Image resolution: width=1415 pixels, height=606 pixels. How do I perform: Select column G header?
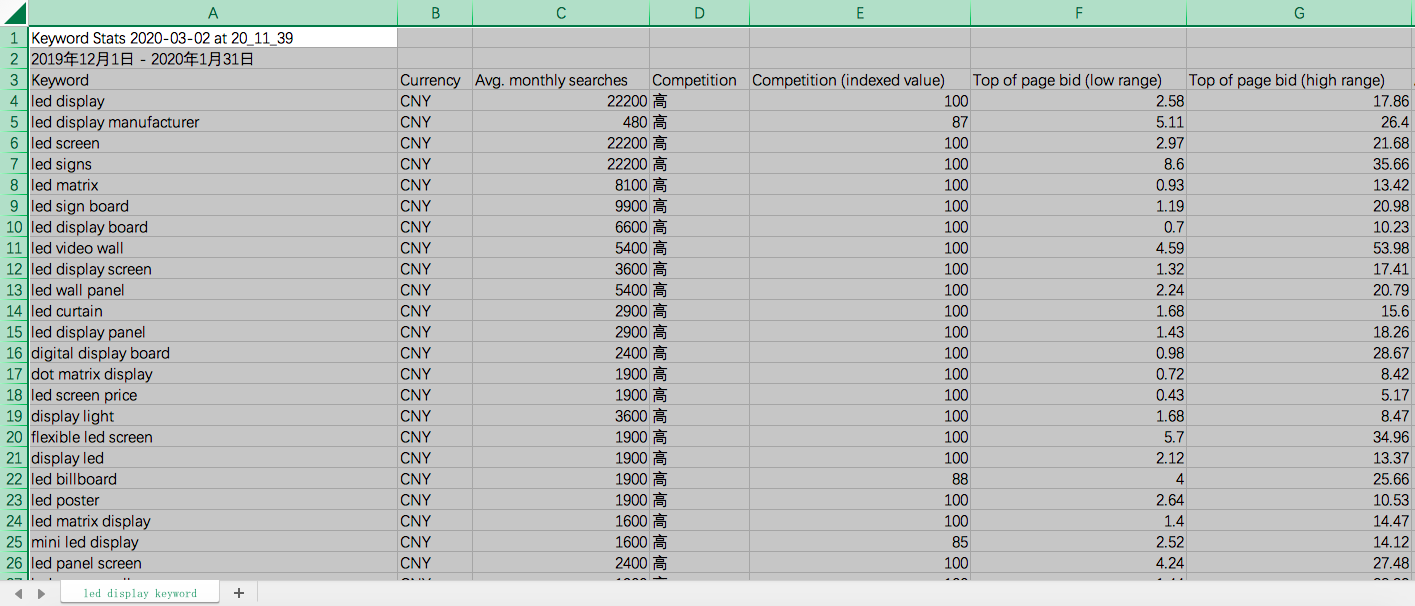pos(1299,13)
